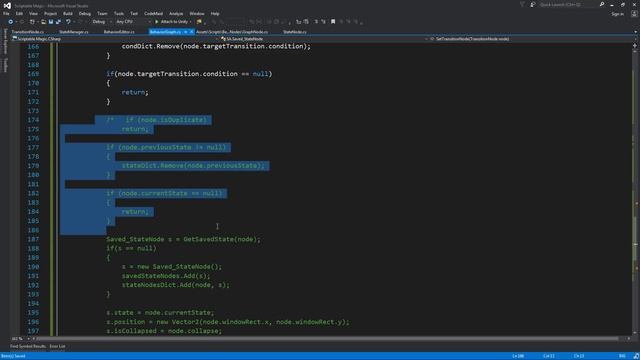The image size is (640, 360).
Task: Click into the Quick Launch search field
Action: pyautogui.click(x=567, y=4)
